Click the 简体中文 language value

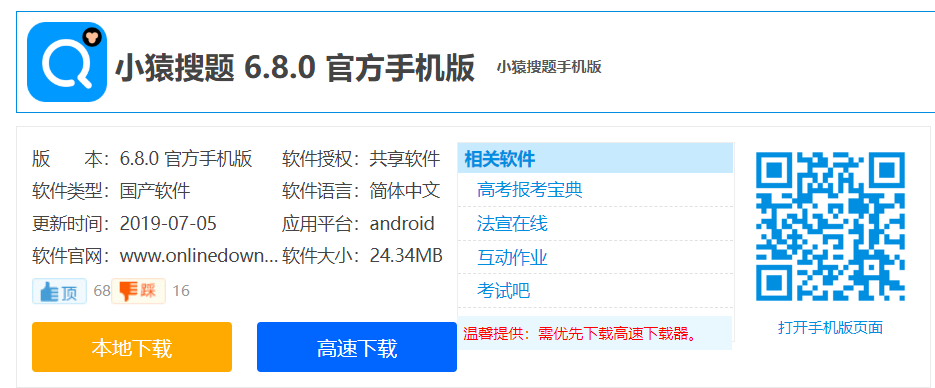405,191
